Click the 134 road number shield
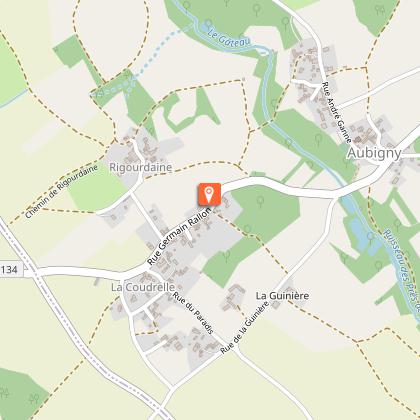420x420 pixels. (12, 269)
